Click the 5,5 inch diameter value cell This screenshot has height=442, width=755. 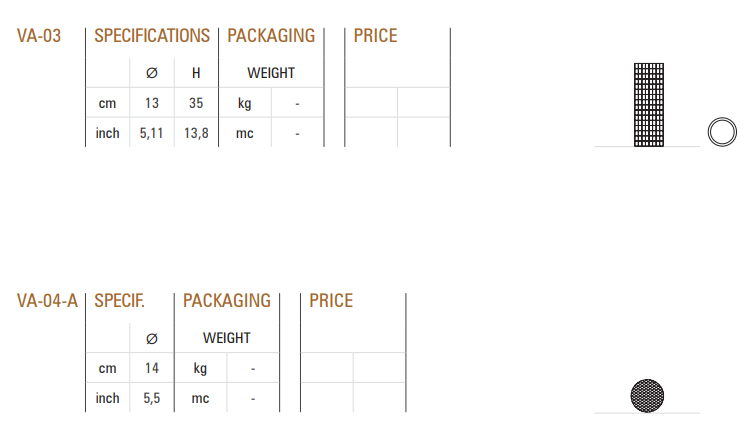[x=152, y=398]
